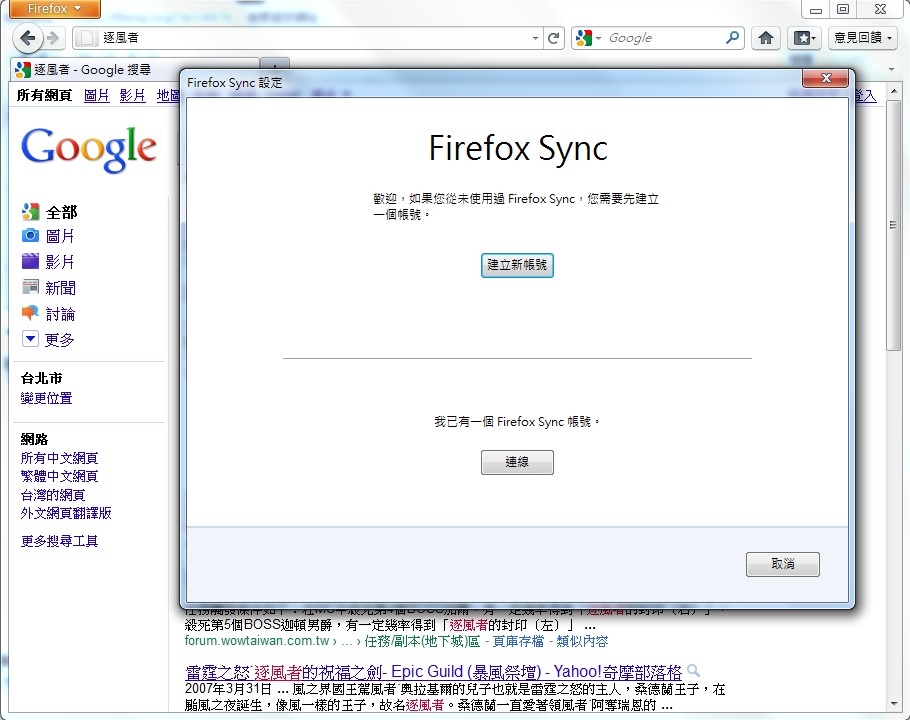
Task: Click the 變更位置 link
Action: 46,398
